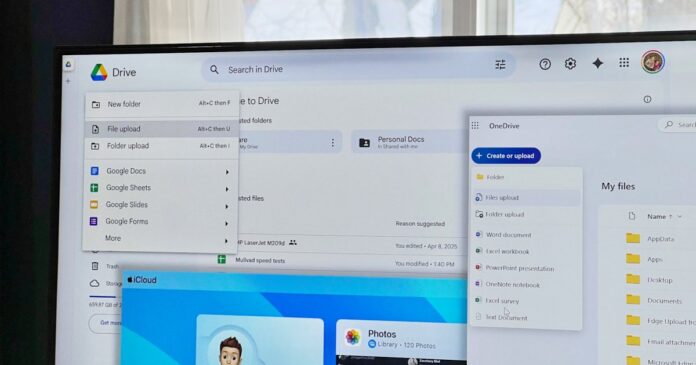This screenshot has width=696, height=365.
Task: Click the Mullvad speed tests sheet icon
Action: click(221, 259)
